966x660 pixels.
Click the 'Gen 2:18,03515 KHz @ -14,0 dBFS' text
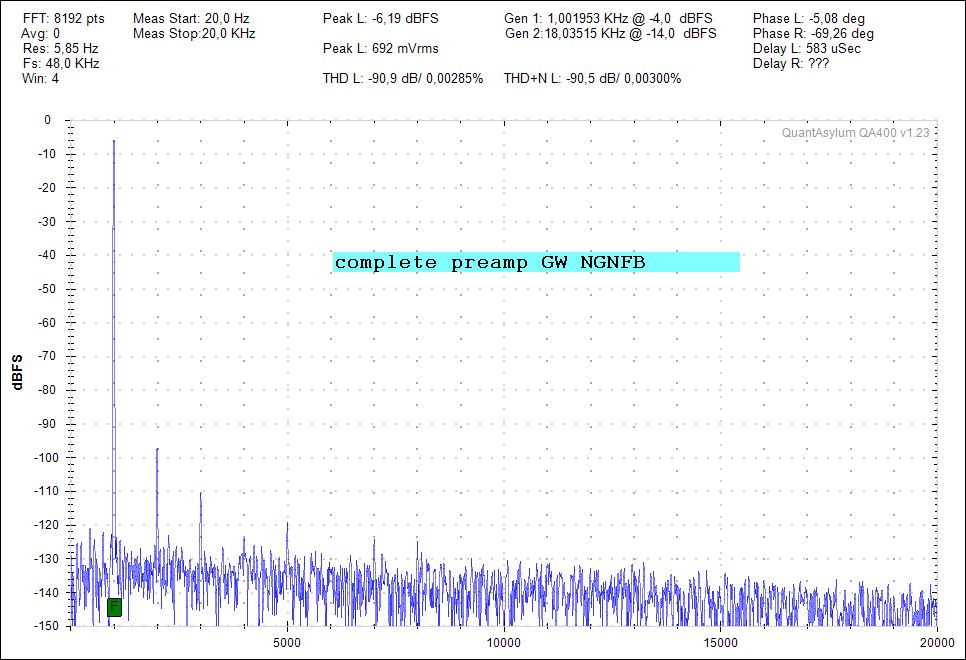(611, 33)
